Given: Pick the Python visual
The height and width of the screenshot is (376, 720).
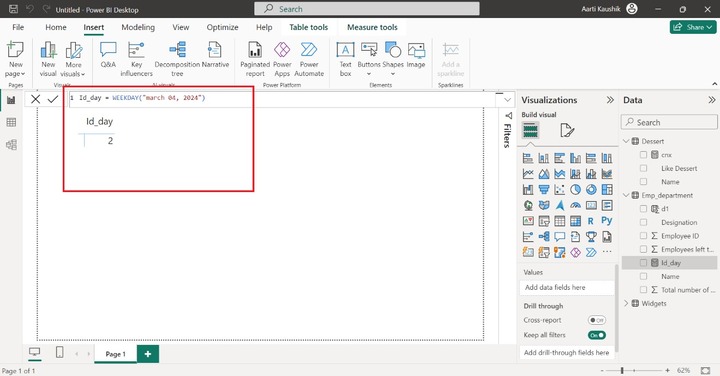Looking at the screenshot, I should pyautogui.click(x=607, y=221).
